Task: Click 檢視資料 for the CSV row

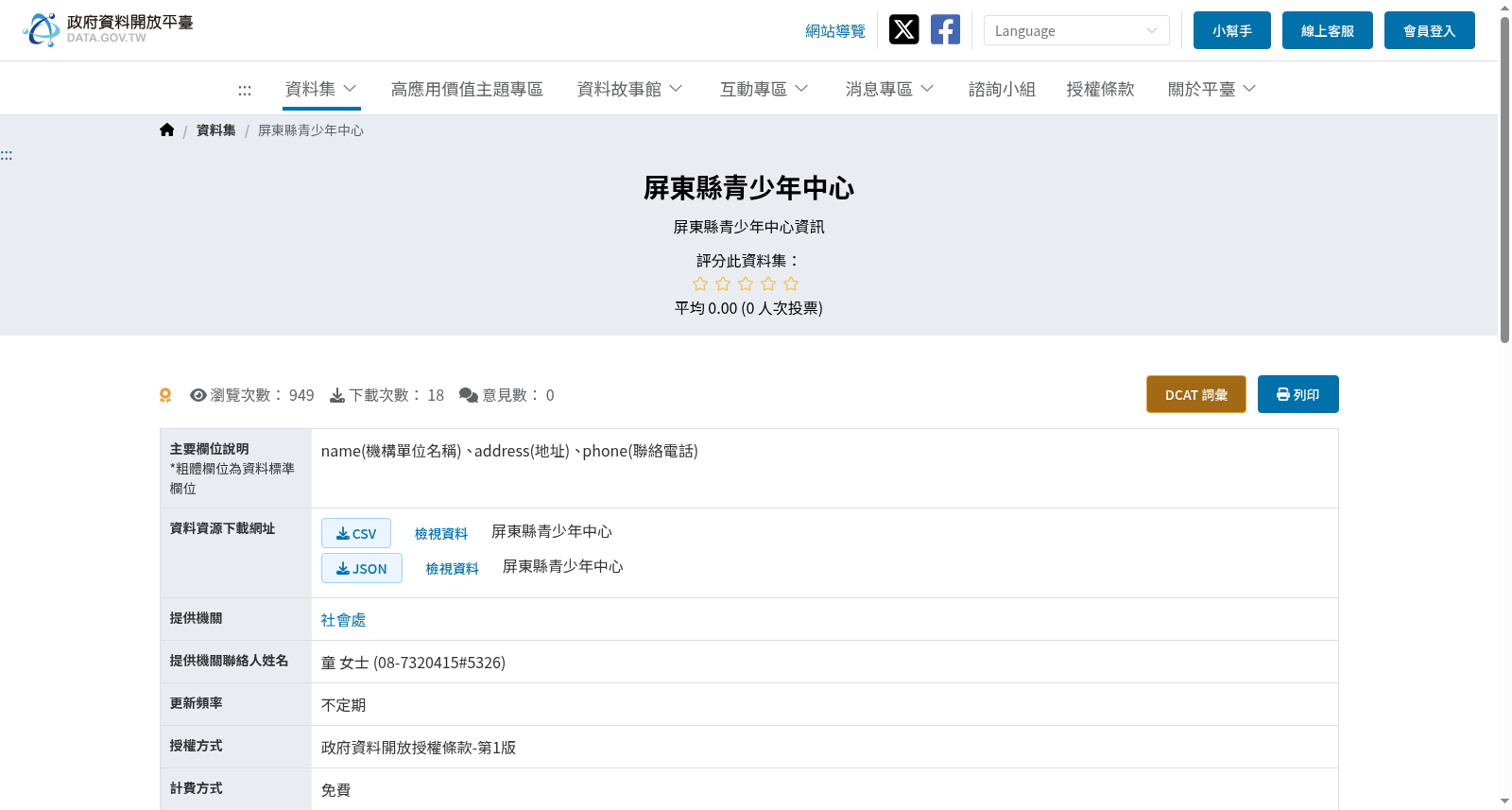Action: (x=441, y=534)
